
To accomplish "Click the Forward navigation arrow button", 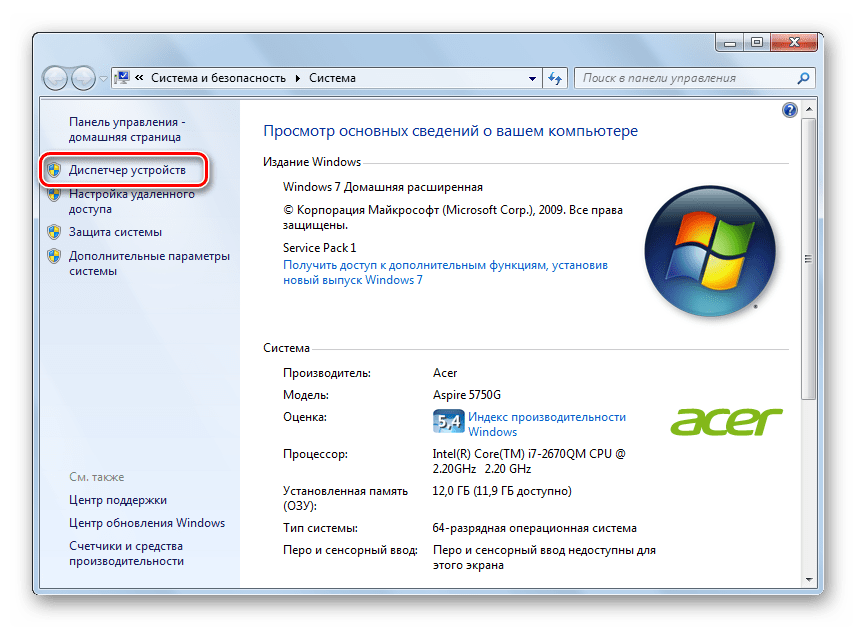I will click(x=83, y=78).
